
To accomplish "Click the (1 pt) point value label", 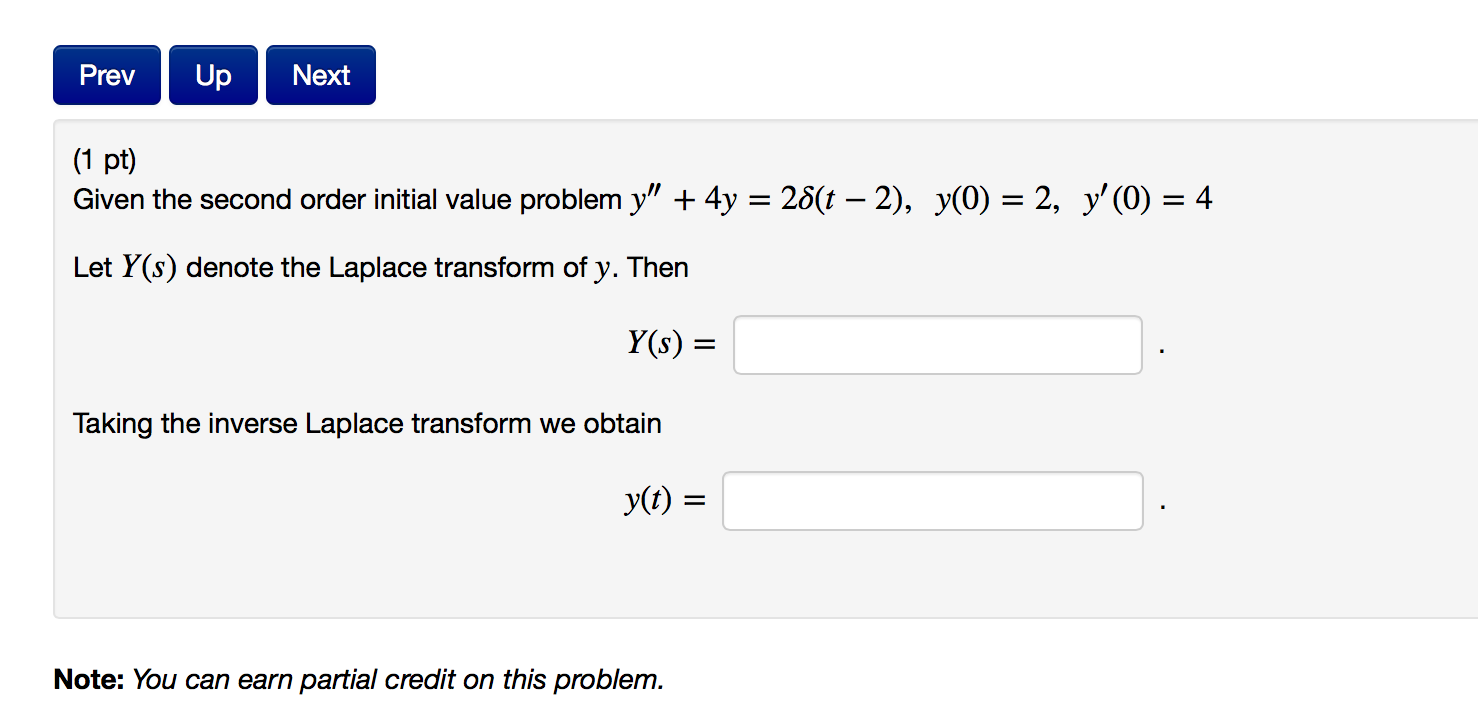I will (x=105, y=159).
